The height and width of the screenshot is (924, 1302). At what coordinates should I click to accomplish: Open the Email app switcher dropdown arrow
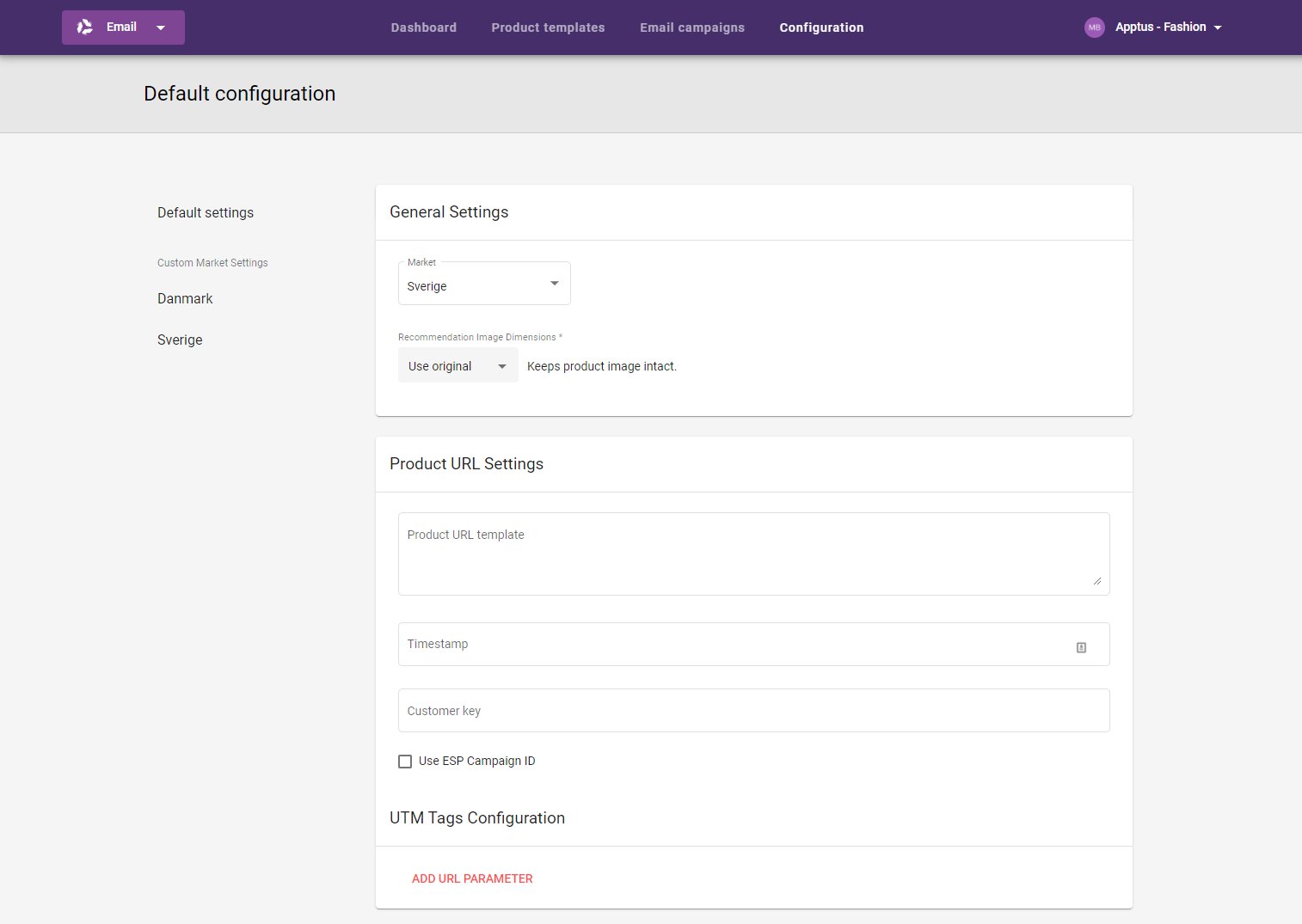coord(160,28)
